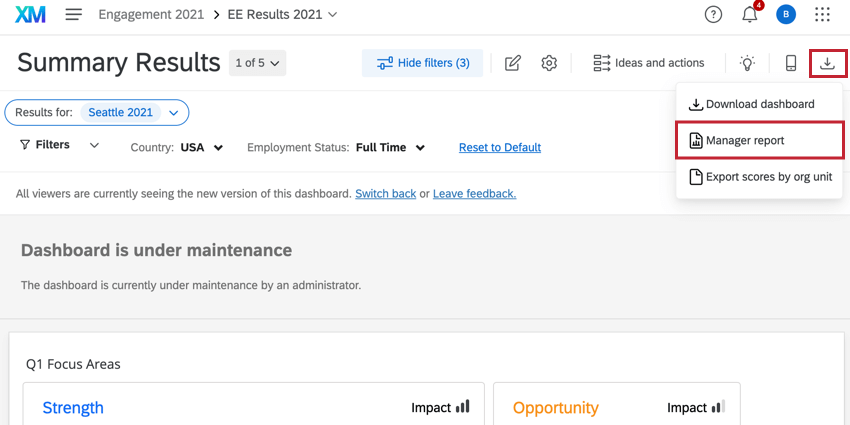Click the lightbulb insights icon

tap(747, 63)
